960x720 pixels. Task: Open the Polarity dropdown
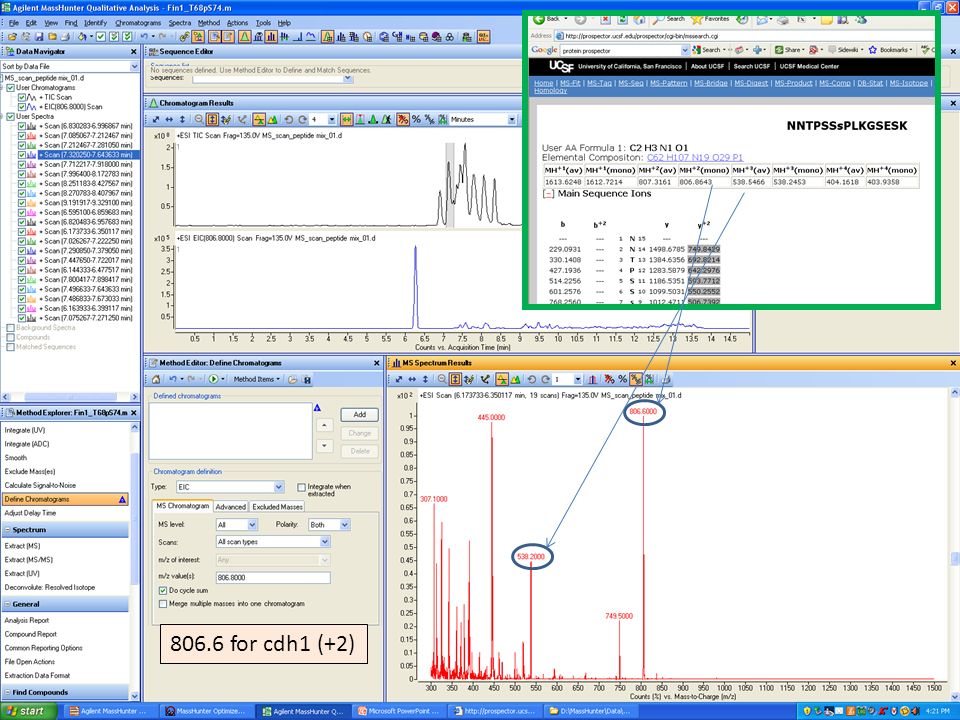[x=345, y=525]
